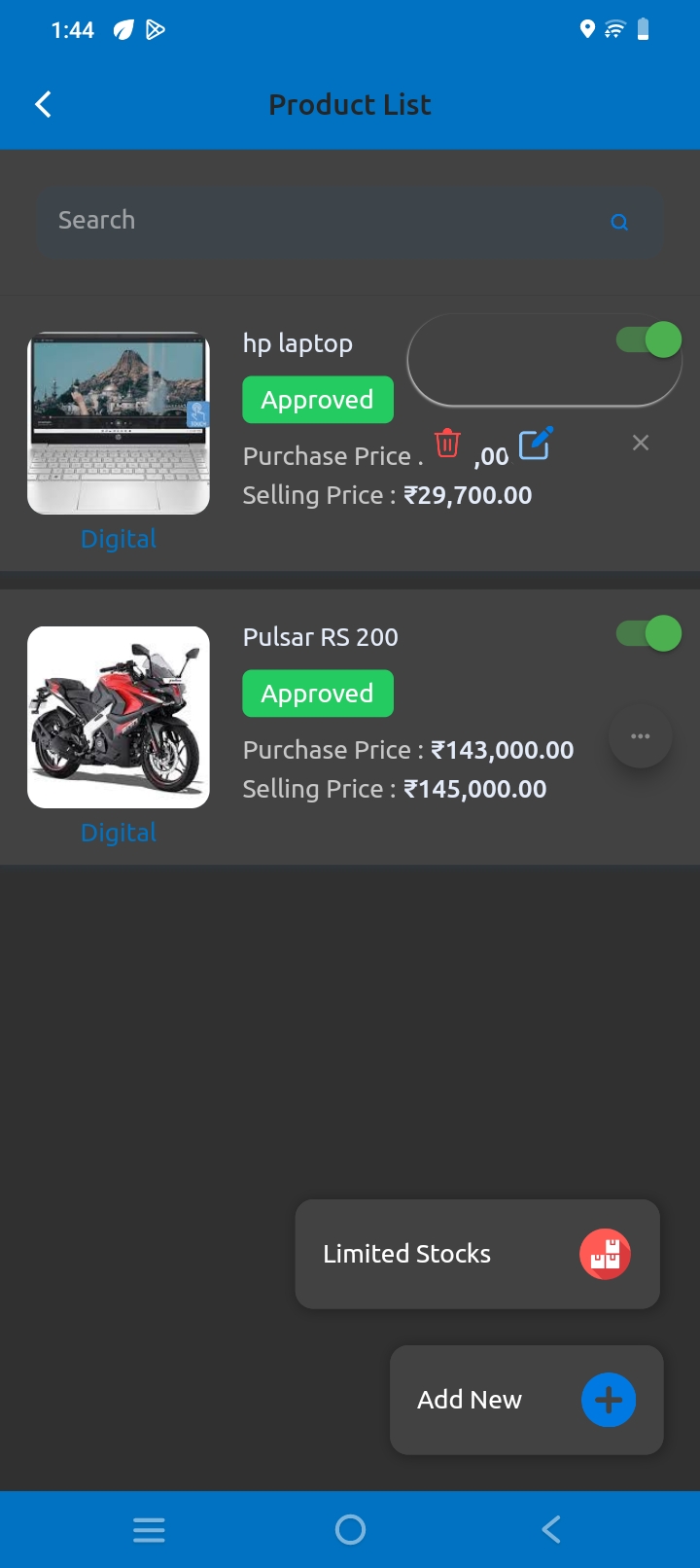This screenshot has height=1568, width=700.
Task: Open Android recent apps menu icon
Action: coord(149,1530)
